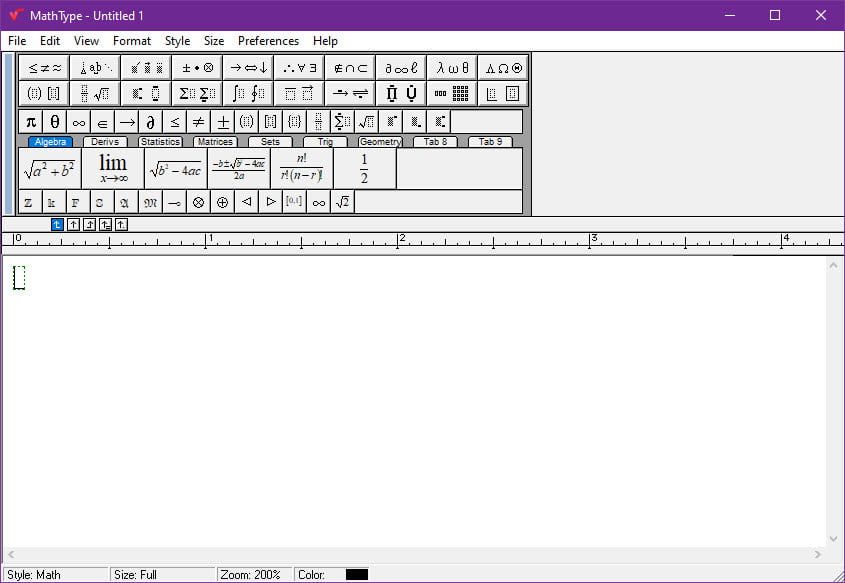Select left-justified tab stop

coord(57,225)
